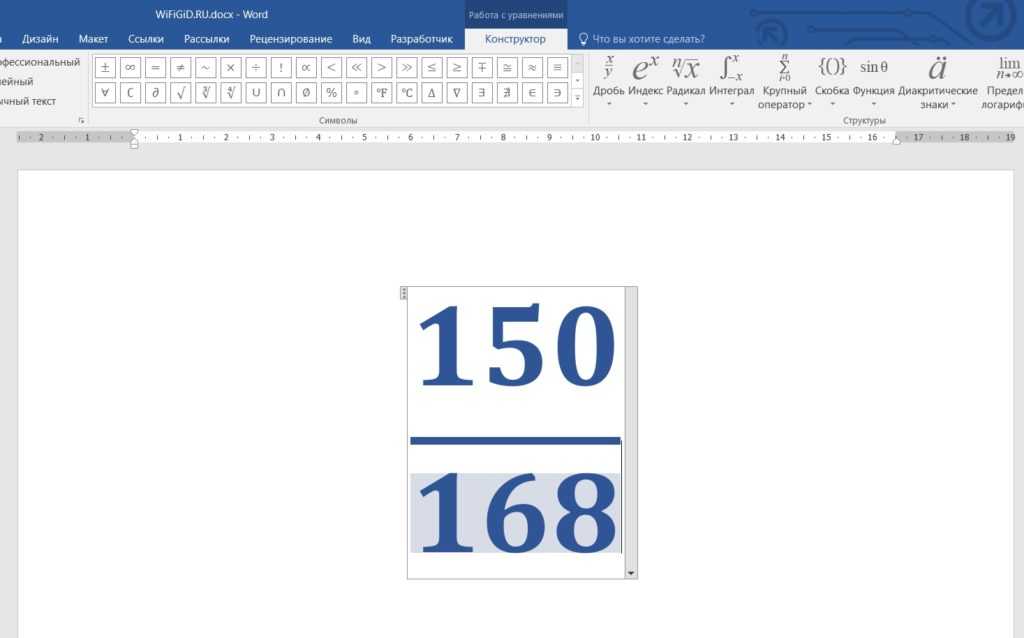The width and height of the screenshot is (1024, 638).
Task: Switch to the Дизайн tab
Action: pos(40,39)
